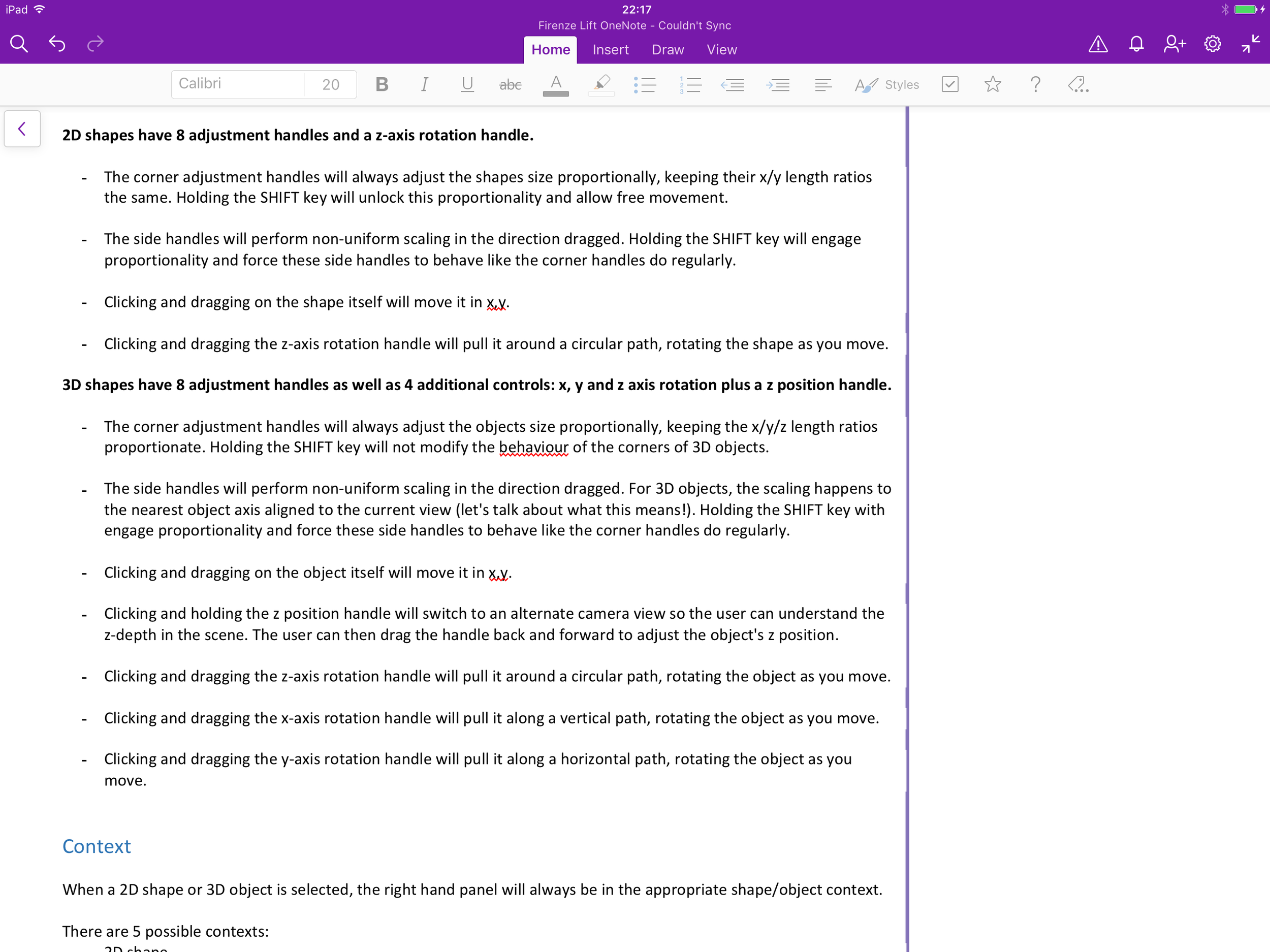The image size is (1270, 952).
Task: Check the clock showing 22:17
Action: [x=636, y=9]
